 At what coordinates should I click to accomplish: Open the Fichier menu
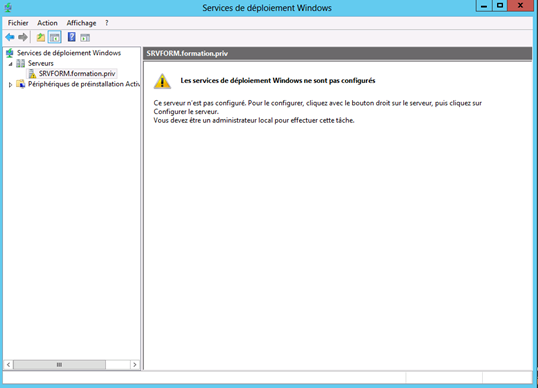(x=18, y=23)
